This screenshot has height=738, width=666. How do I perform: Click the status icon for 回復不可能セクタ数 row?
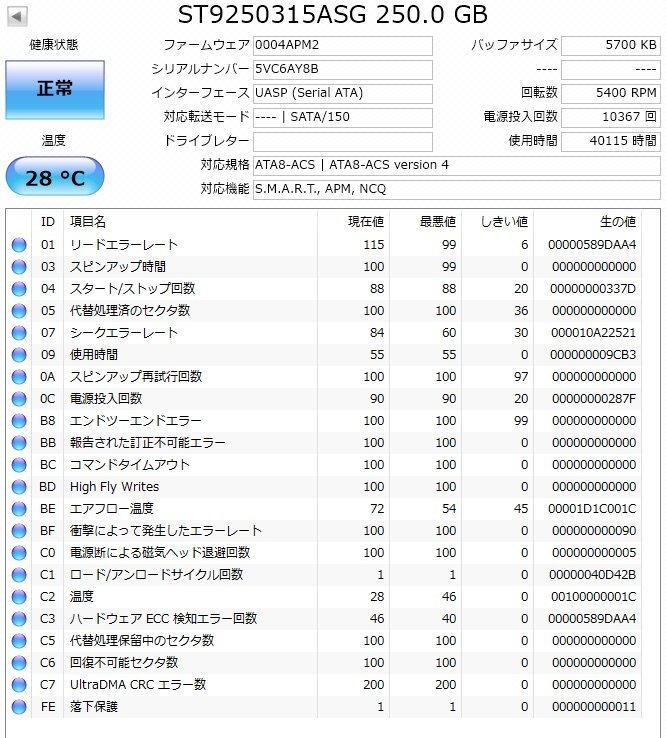(19, 663)
